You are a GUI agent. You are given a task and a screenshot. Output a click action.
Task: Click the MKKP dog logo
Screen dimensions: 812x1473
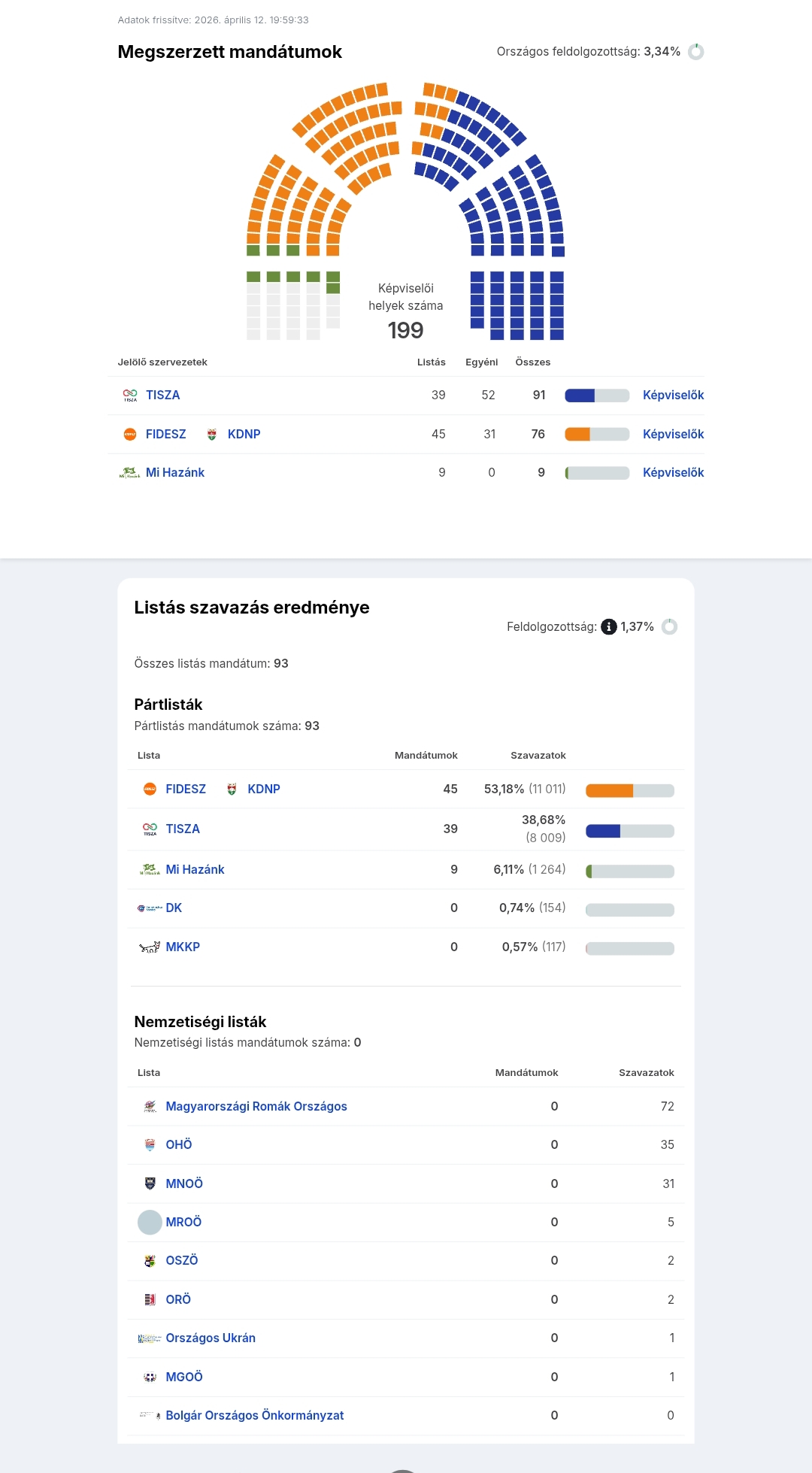(x=150, y=947)
